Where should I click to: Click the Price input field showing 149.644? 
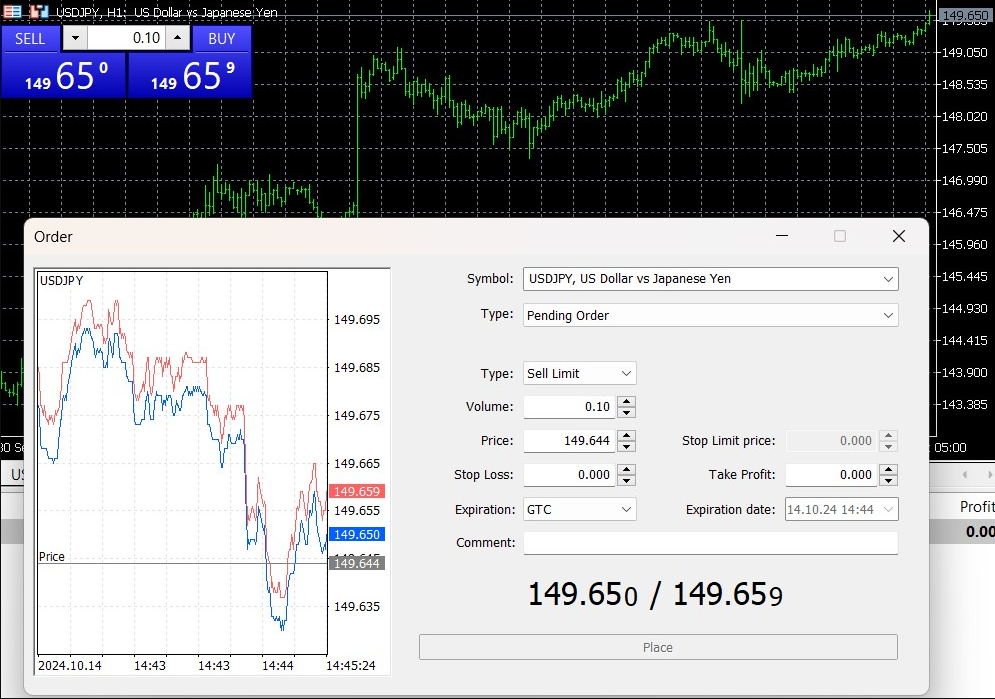[x=569, y=441]
